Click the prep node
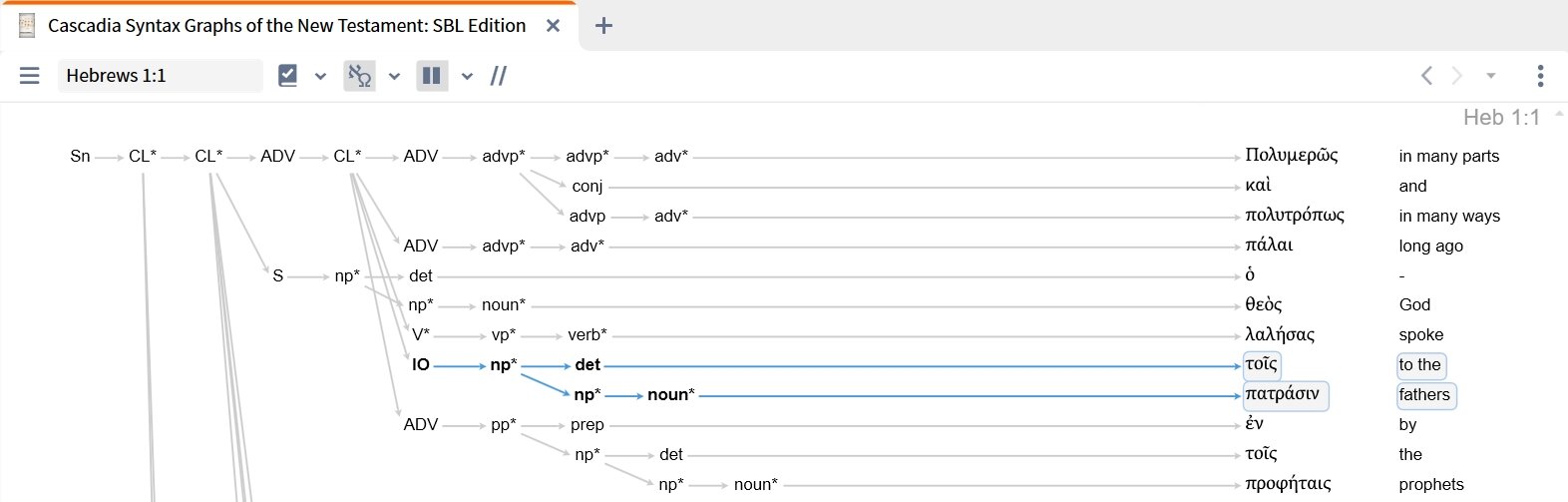Screen dimensions: 1568x502 588,425
